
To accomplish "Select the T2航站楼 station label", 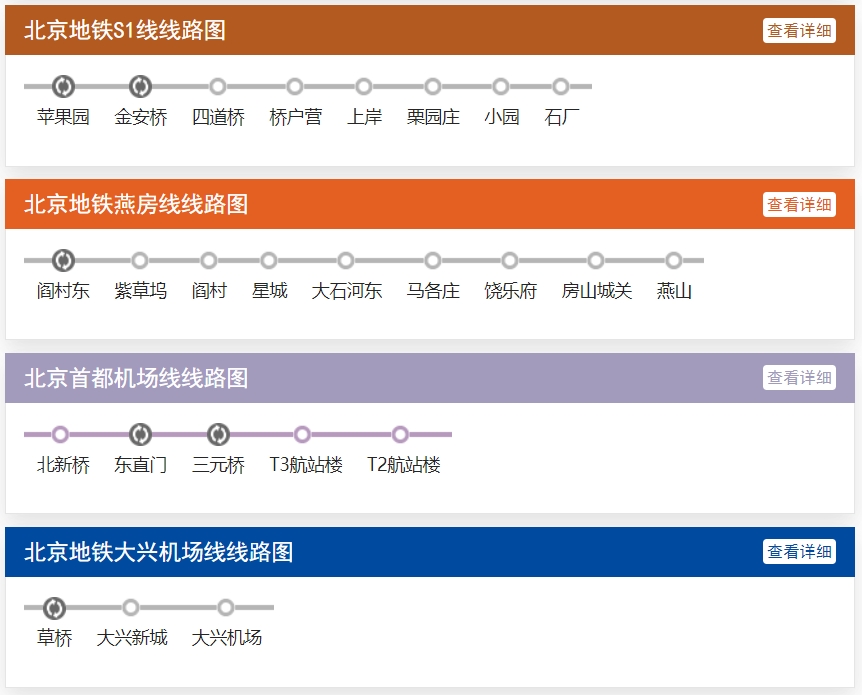I will (403, 465).
